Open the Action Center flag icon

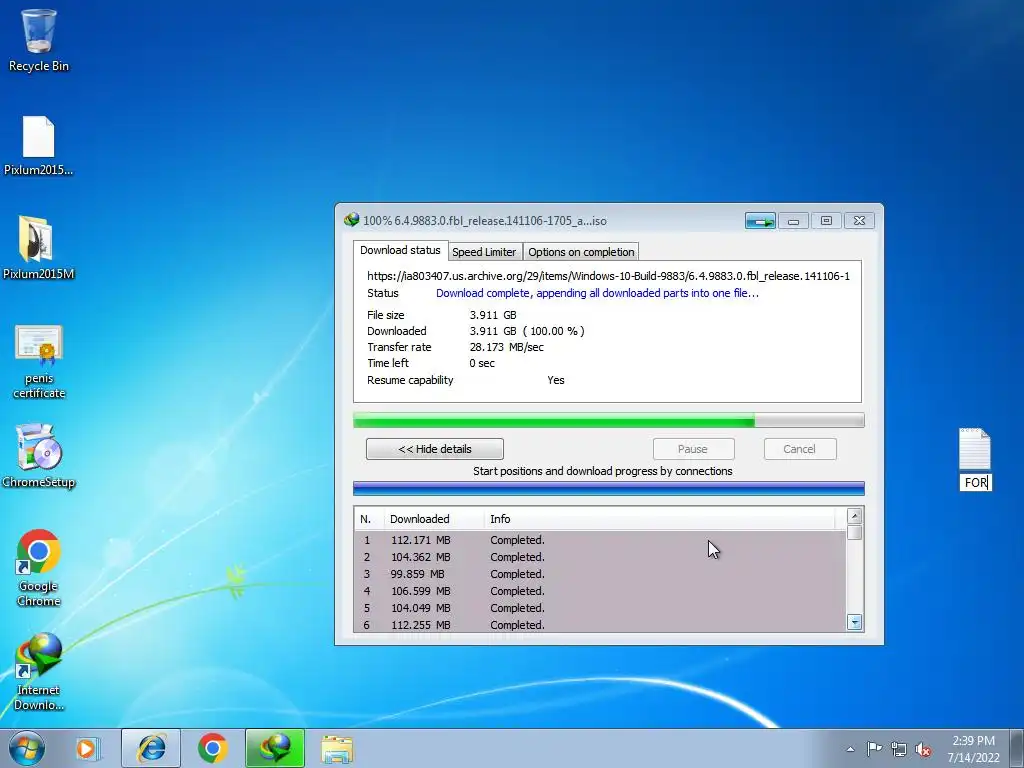point(874,749)
